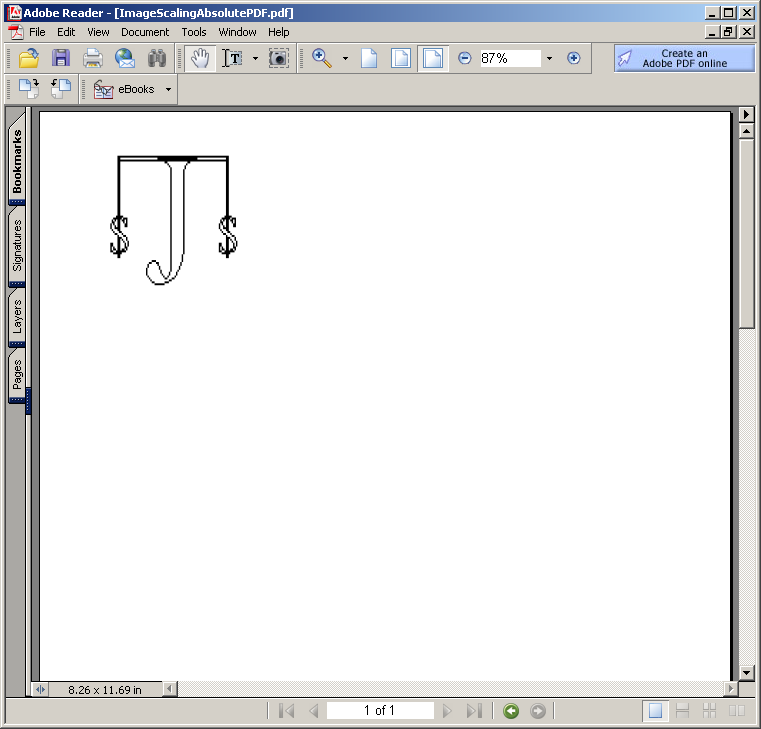Zoom in with the plus button
Viewport: 761px width, 729px height.
(574, 58)
